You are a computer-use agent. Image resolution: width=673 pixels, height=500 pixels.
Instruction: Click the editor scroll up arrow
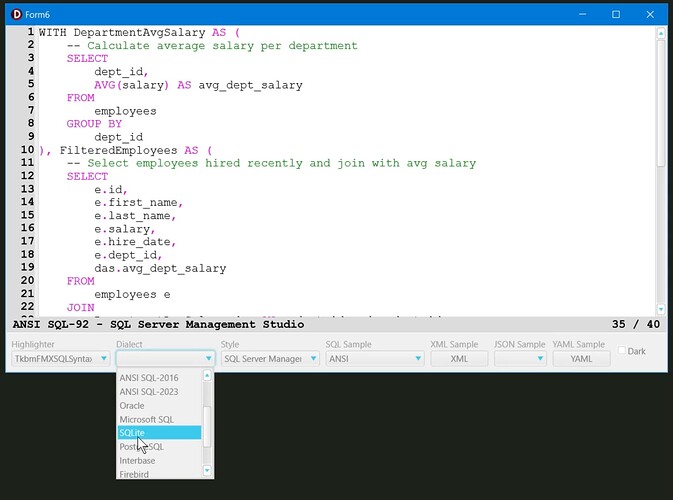click(661, 33)
